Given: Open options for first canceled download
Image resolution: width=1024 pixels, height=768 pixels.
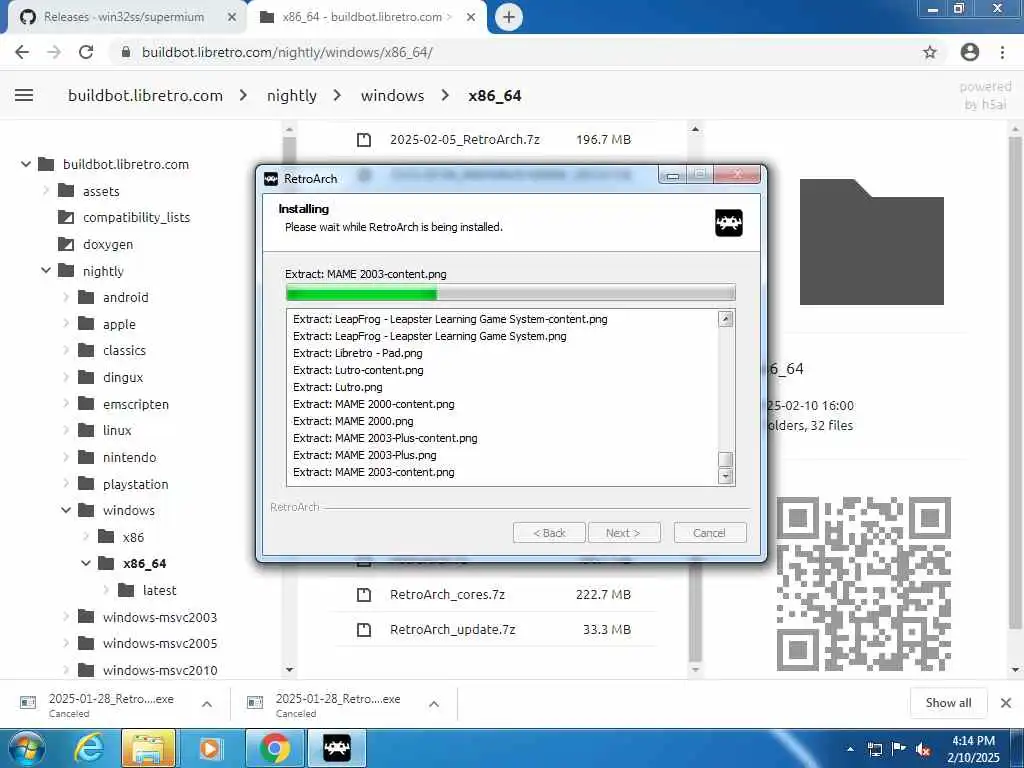Looking at the screenshot, I should (x=206, y=704).
